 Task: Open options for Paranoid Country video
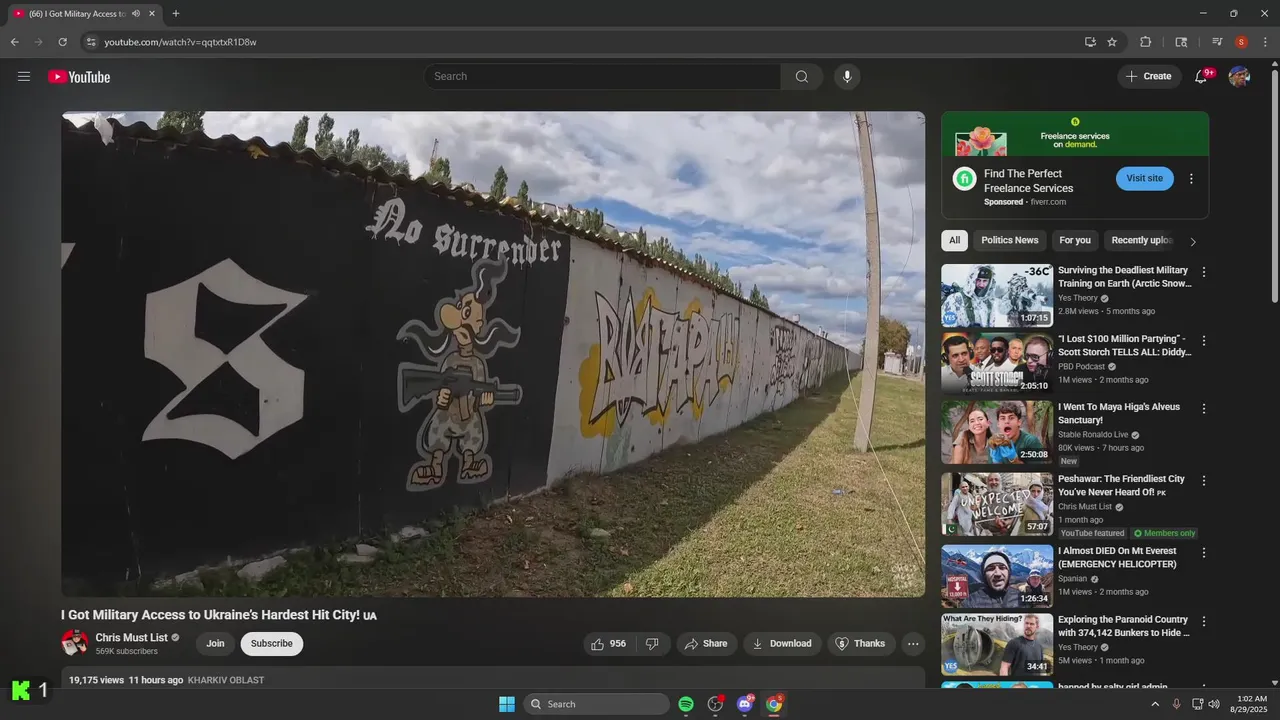coord(1204,622)
